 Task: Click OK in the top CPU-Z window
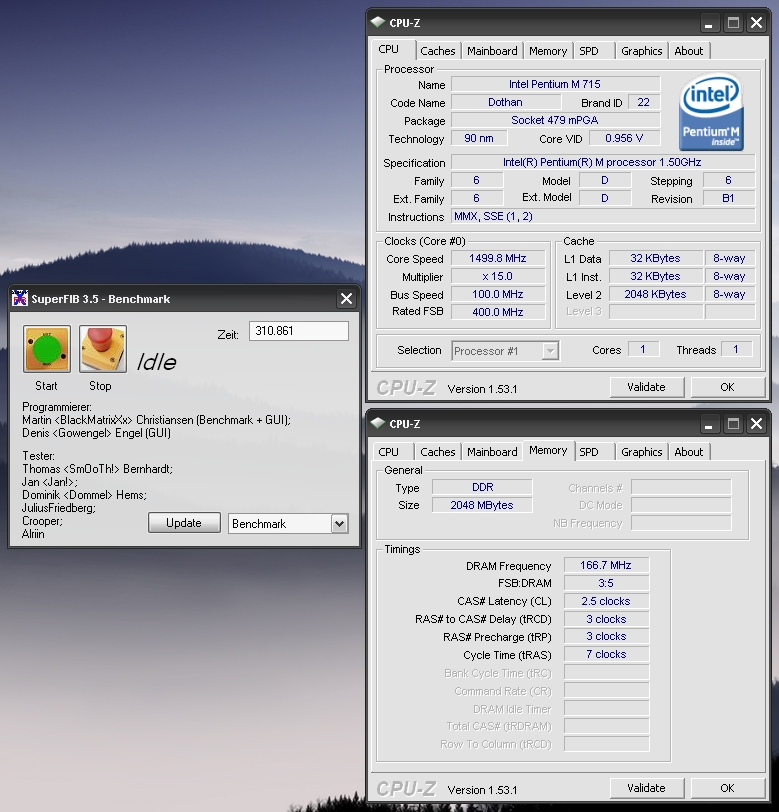[727, 387]
